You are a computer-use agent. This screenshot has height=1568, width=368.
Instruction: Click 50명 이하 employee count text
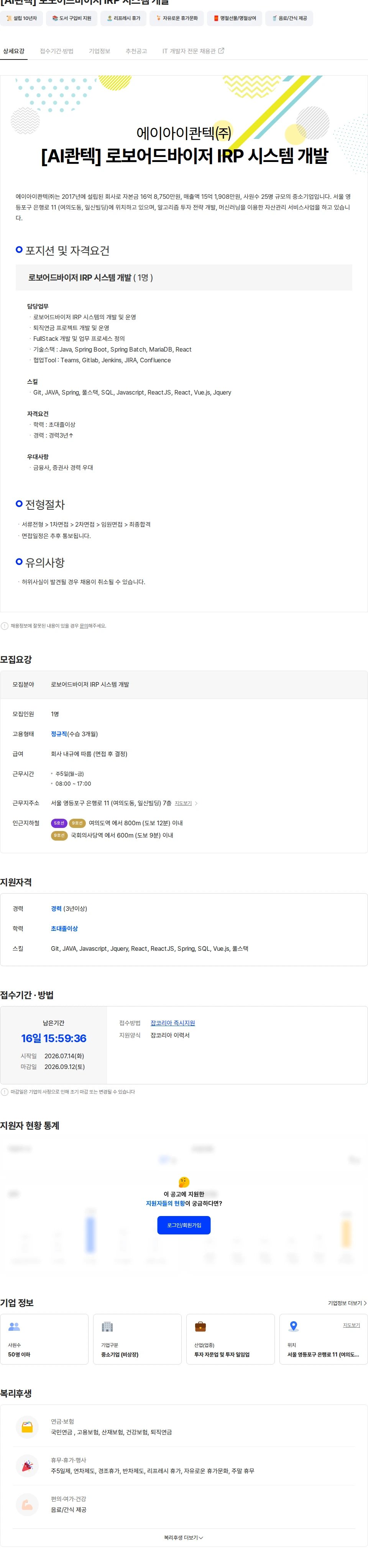(19, 1355)
